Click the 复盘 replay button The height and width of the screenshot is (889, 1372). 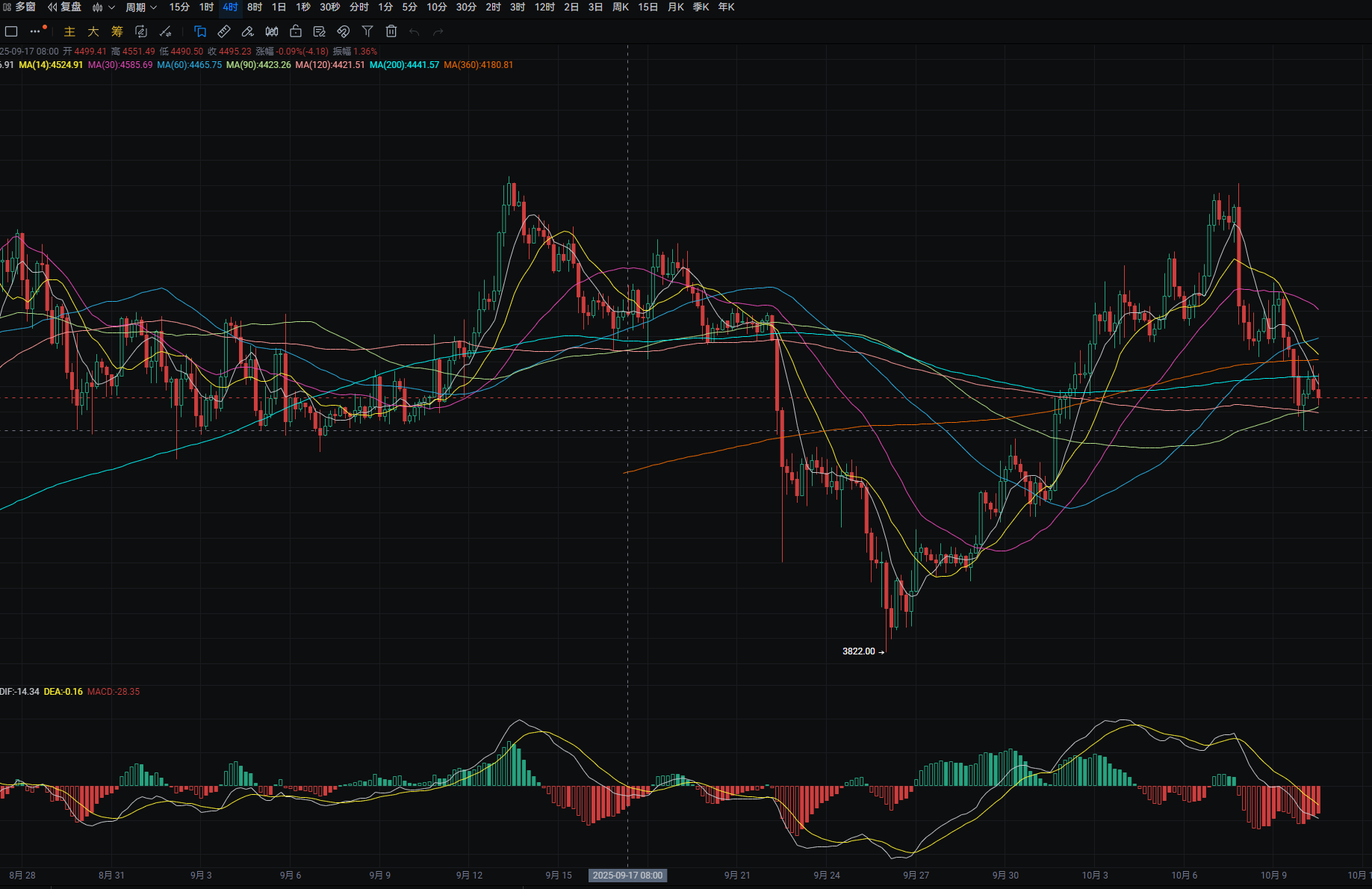click(x=65, y=7)
